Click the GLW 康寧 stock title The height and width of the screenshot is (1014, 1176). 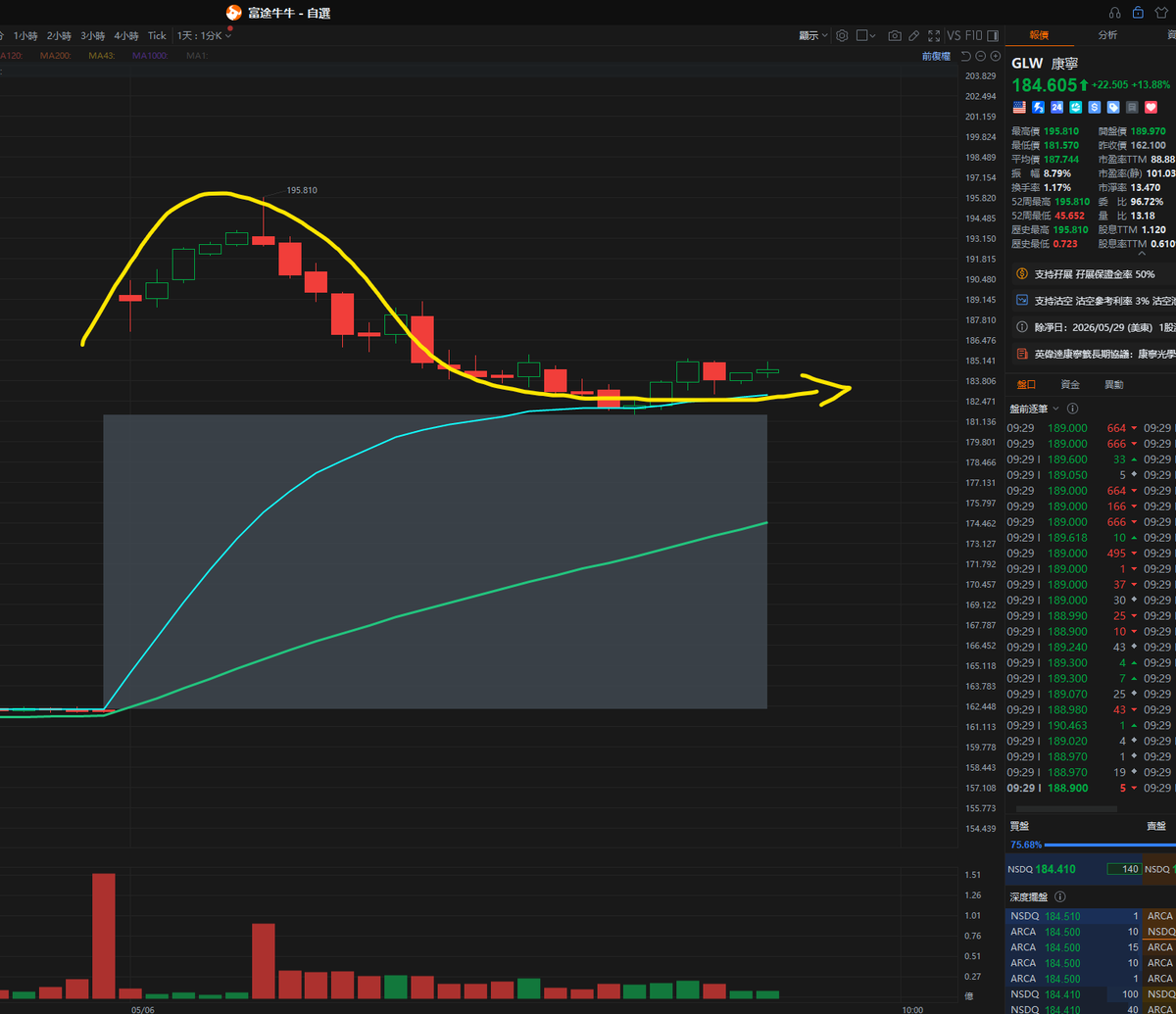pos(1043,62)
